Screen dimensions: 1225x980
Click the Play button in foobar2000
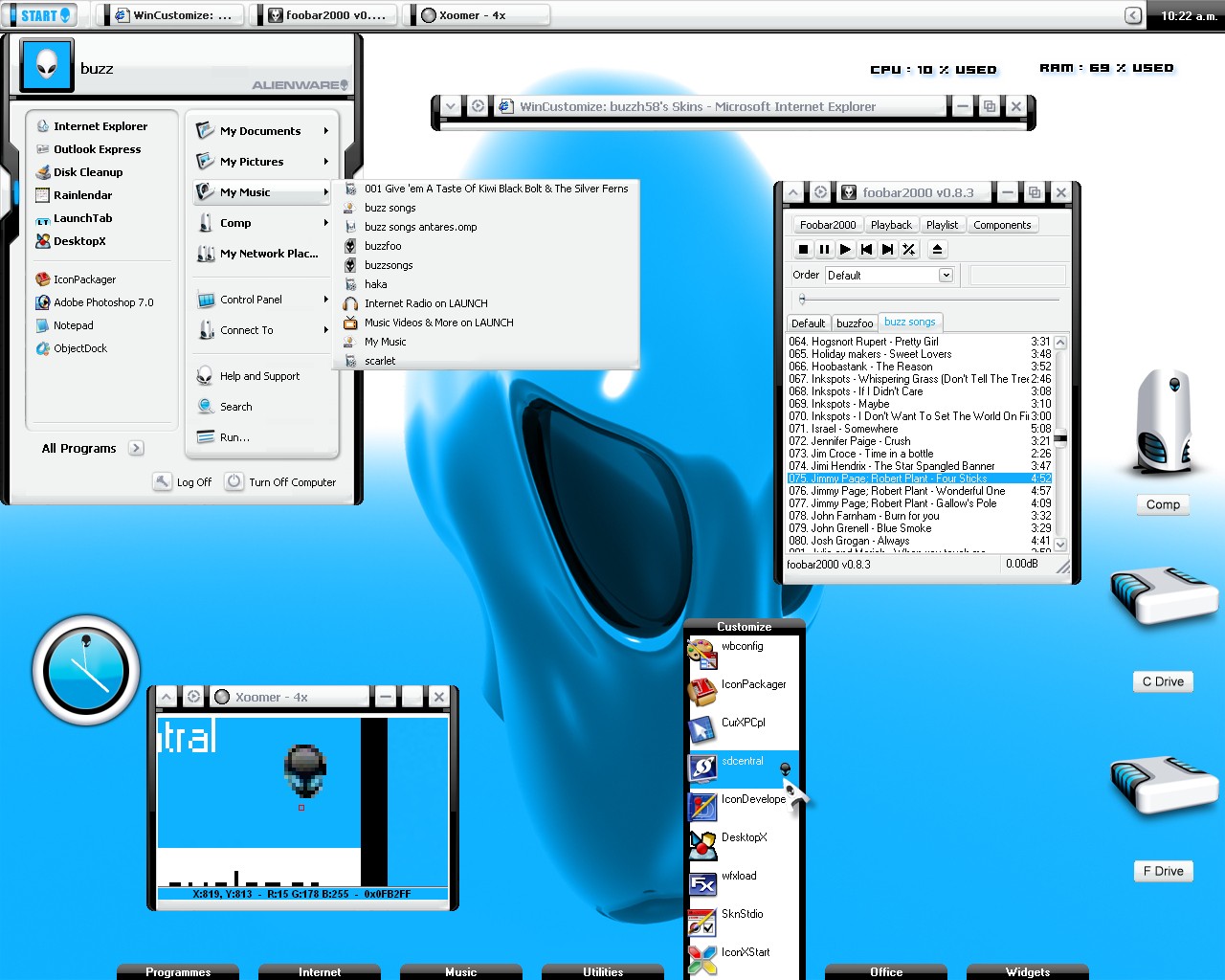coord(845,250)
